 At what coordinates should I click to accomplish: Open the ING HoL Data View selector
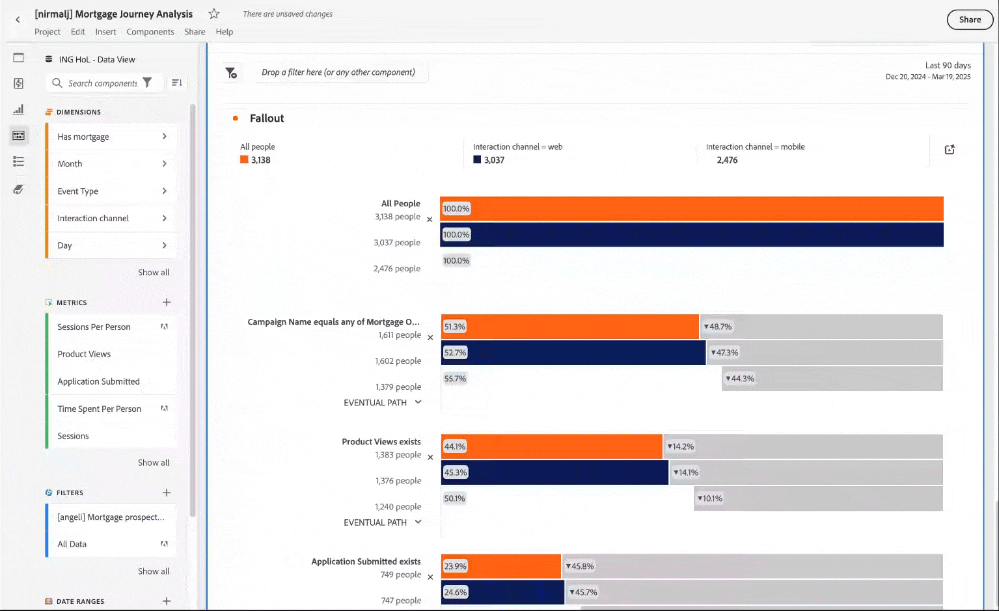(x=90, y=59)
